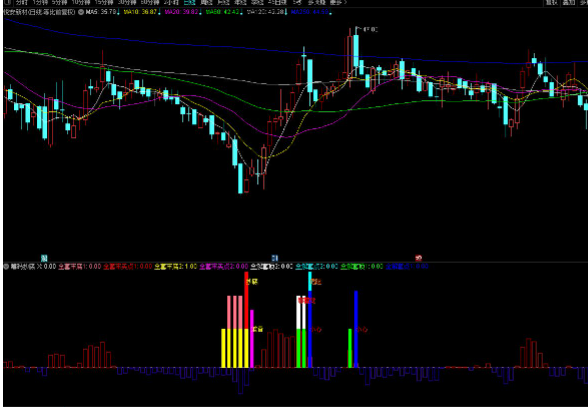Click the magenta MA20 value label

pos(182,12)
